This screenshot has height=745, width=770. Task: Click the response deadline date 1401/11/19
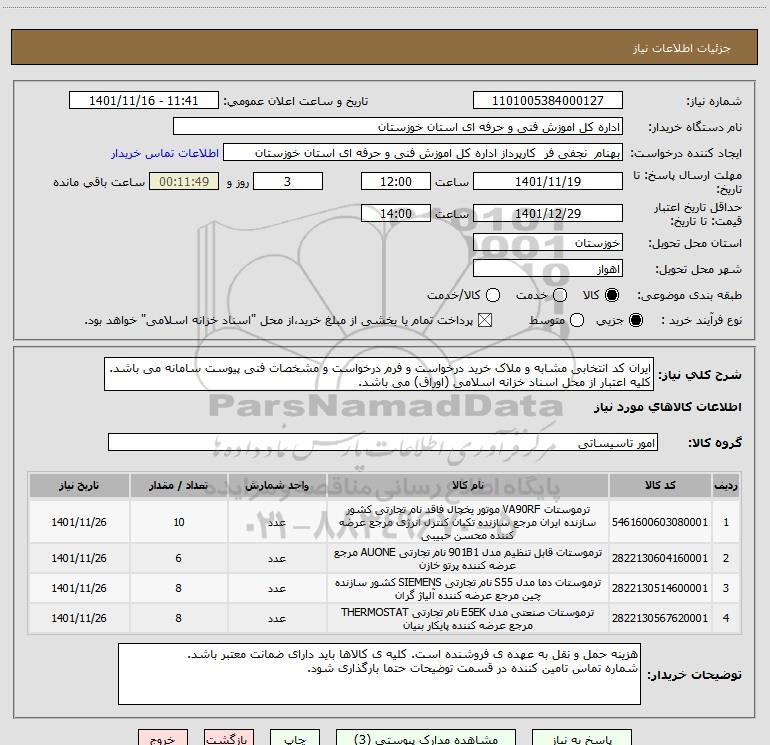[x=548, y=181]
